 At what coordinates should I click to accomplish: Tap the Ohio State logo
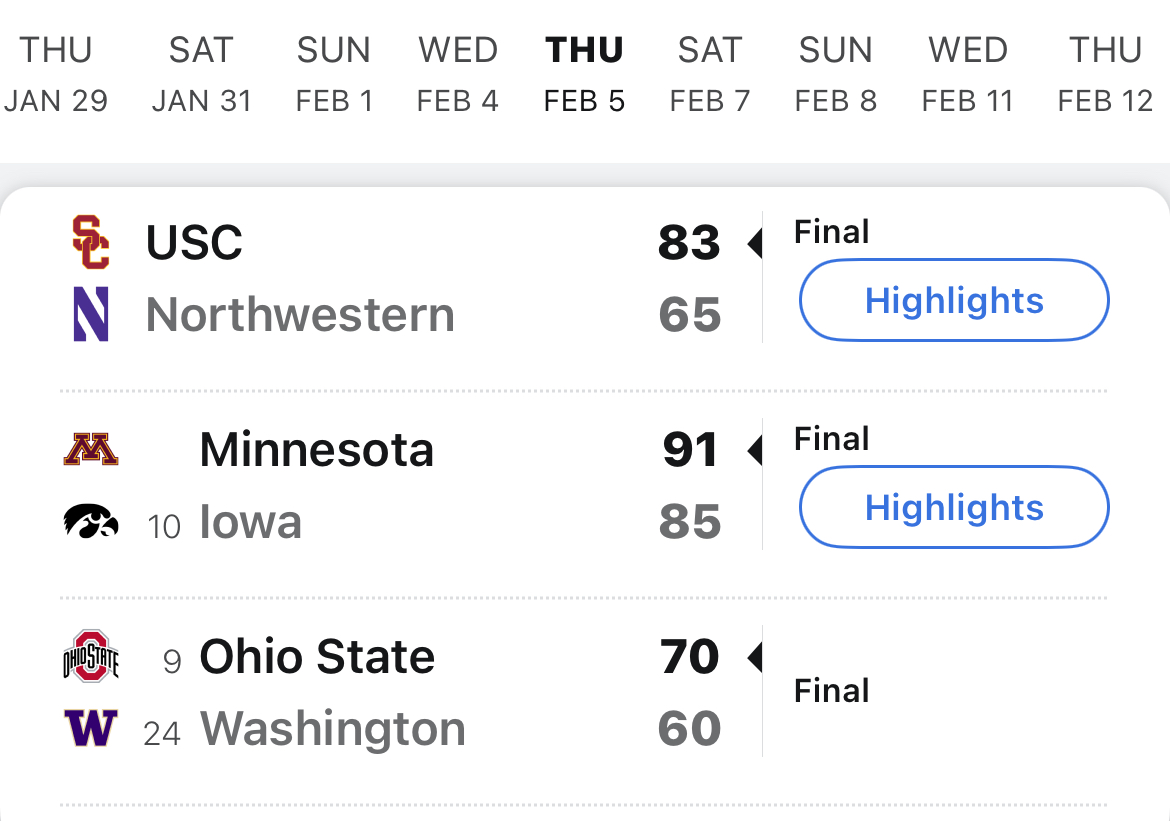point(91,657)
